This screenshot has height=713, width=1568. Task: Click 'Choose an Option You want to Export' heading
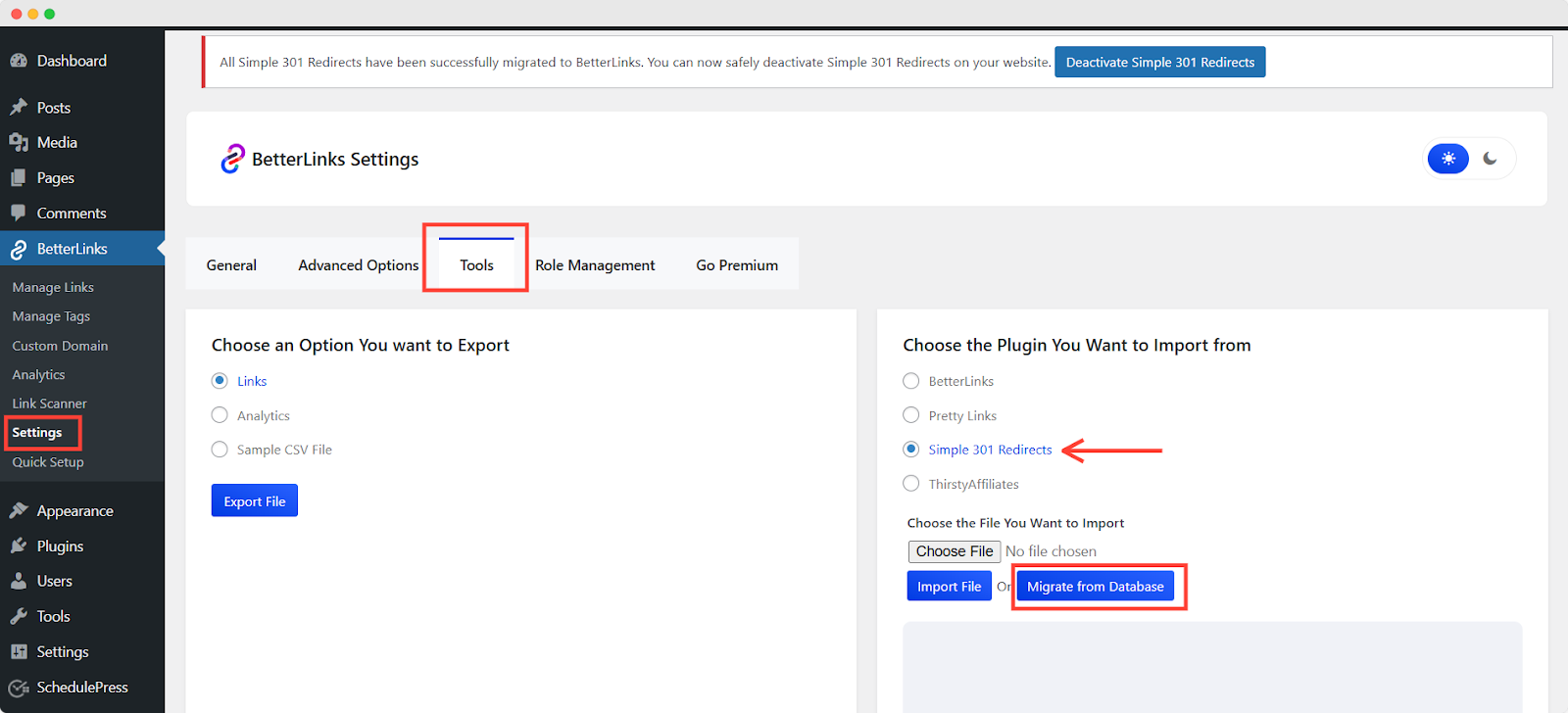coord(361,345)
